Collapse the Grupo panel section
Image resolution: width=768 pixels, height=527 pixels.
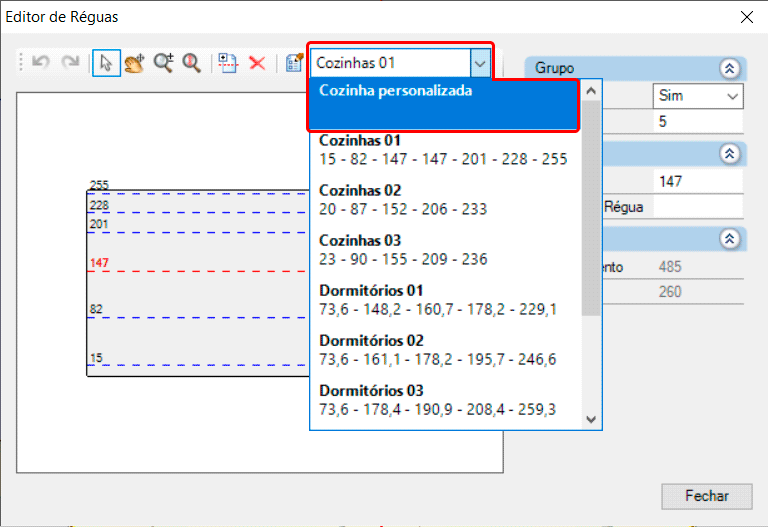729,68
